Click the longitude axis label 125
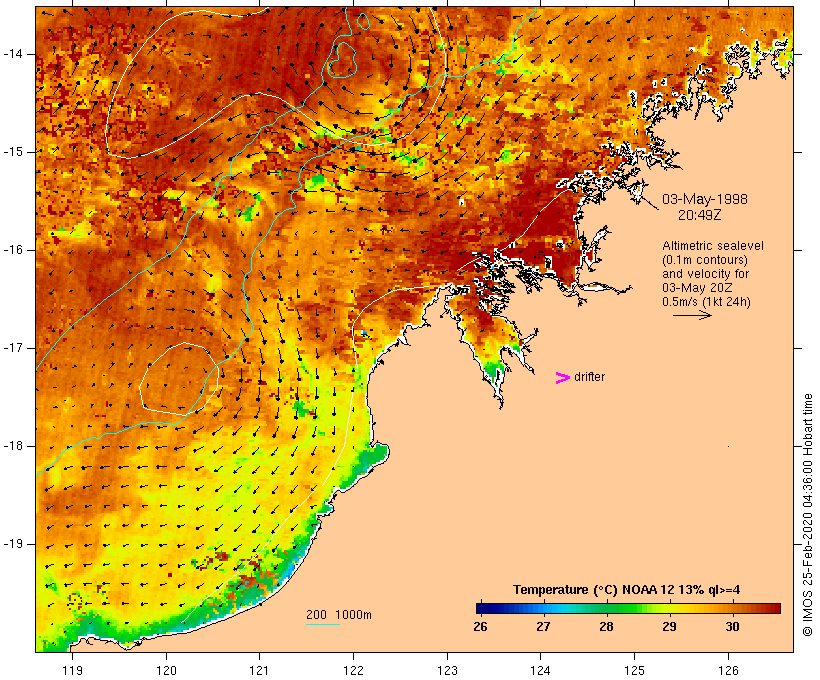This screenshot has height=680, width=820. [635, 670]
